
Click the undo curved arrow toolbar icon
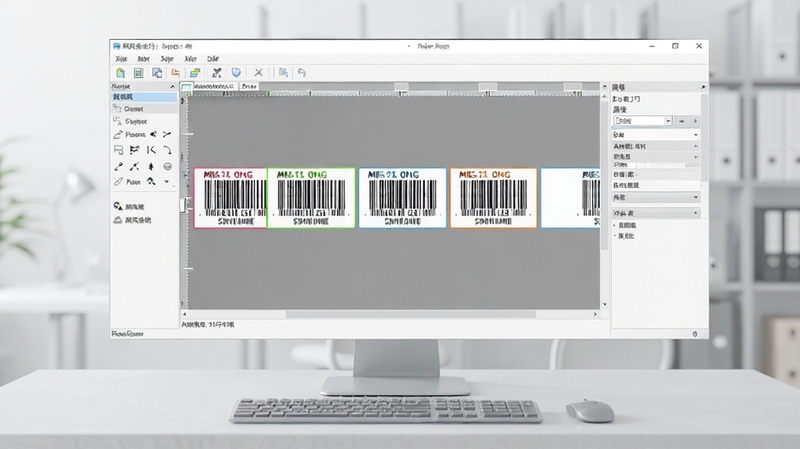coord(302,72)
